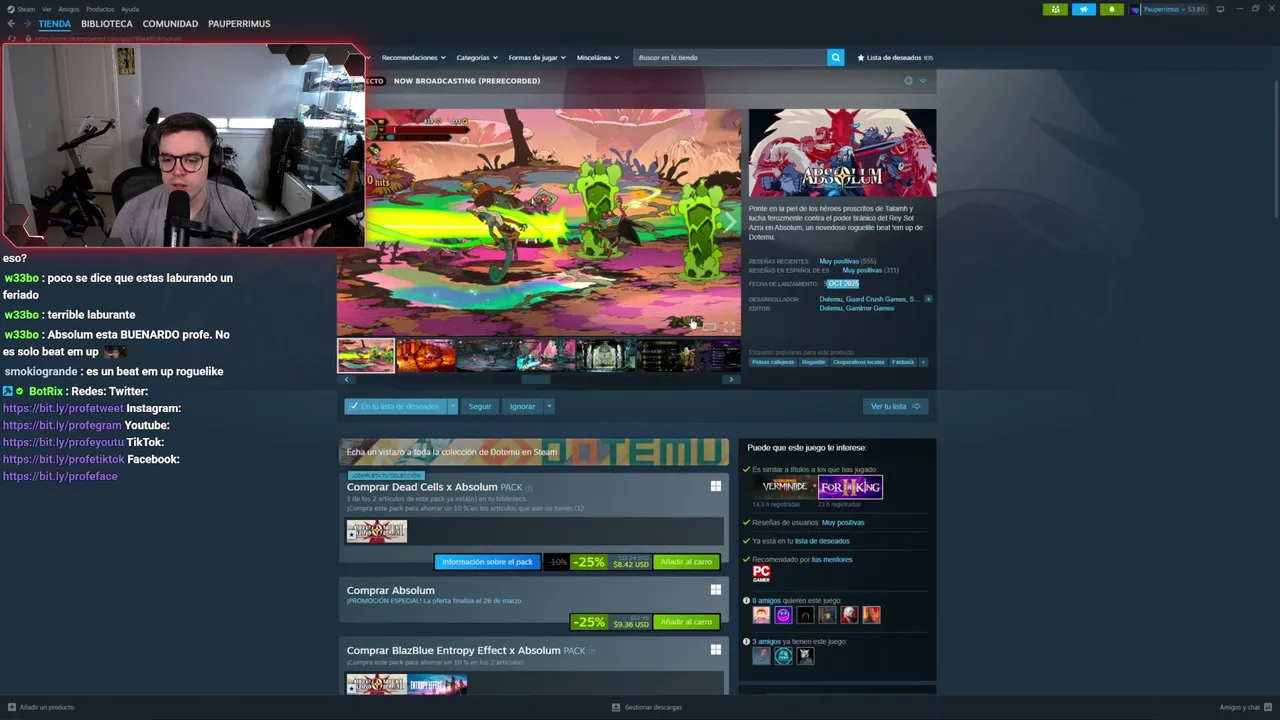Click the Ignorar button
The image size is (1280, 720).
pyautogui.click(x=522, y=406)
